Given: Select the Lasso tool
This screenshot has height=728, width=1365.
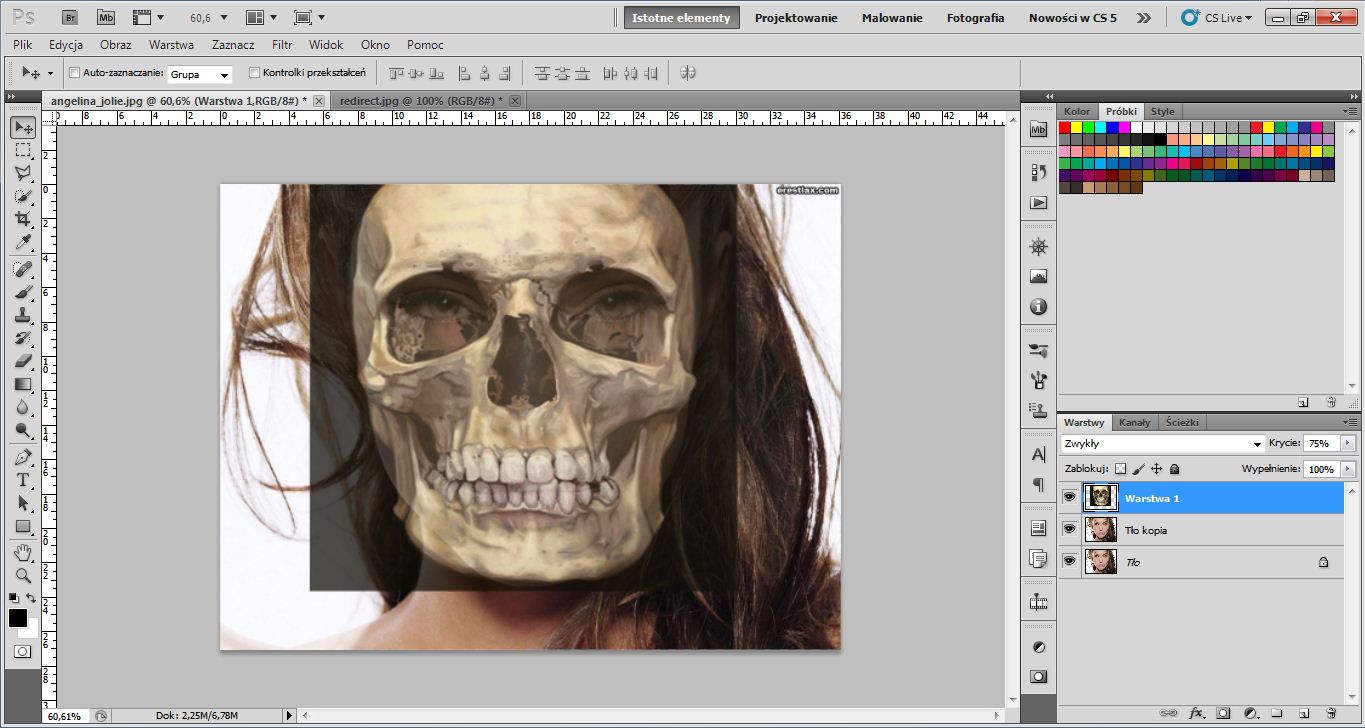Looking at the screenshot, I should (22, 173).
